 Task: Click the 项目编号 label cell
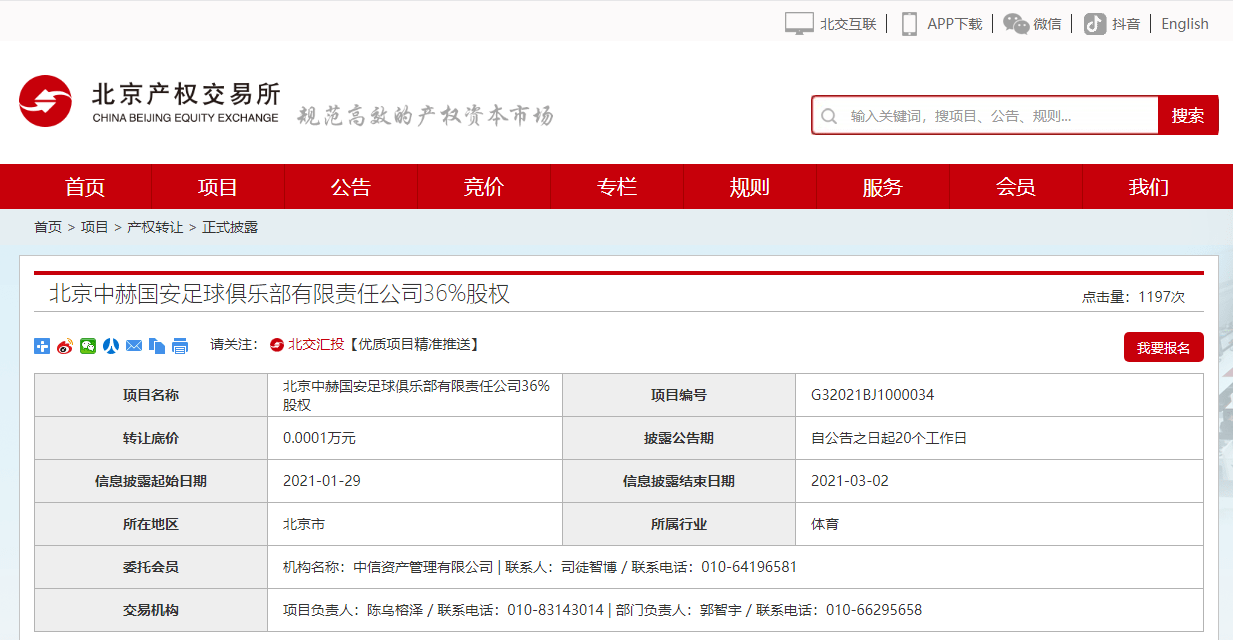coord(679,395)
